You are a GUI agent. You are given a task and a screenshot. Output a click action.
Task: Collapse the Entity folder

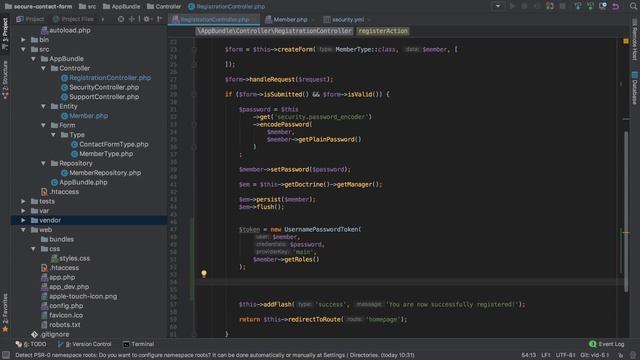[x=43, y=106]
